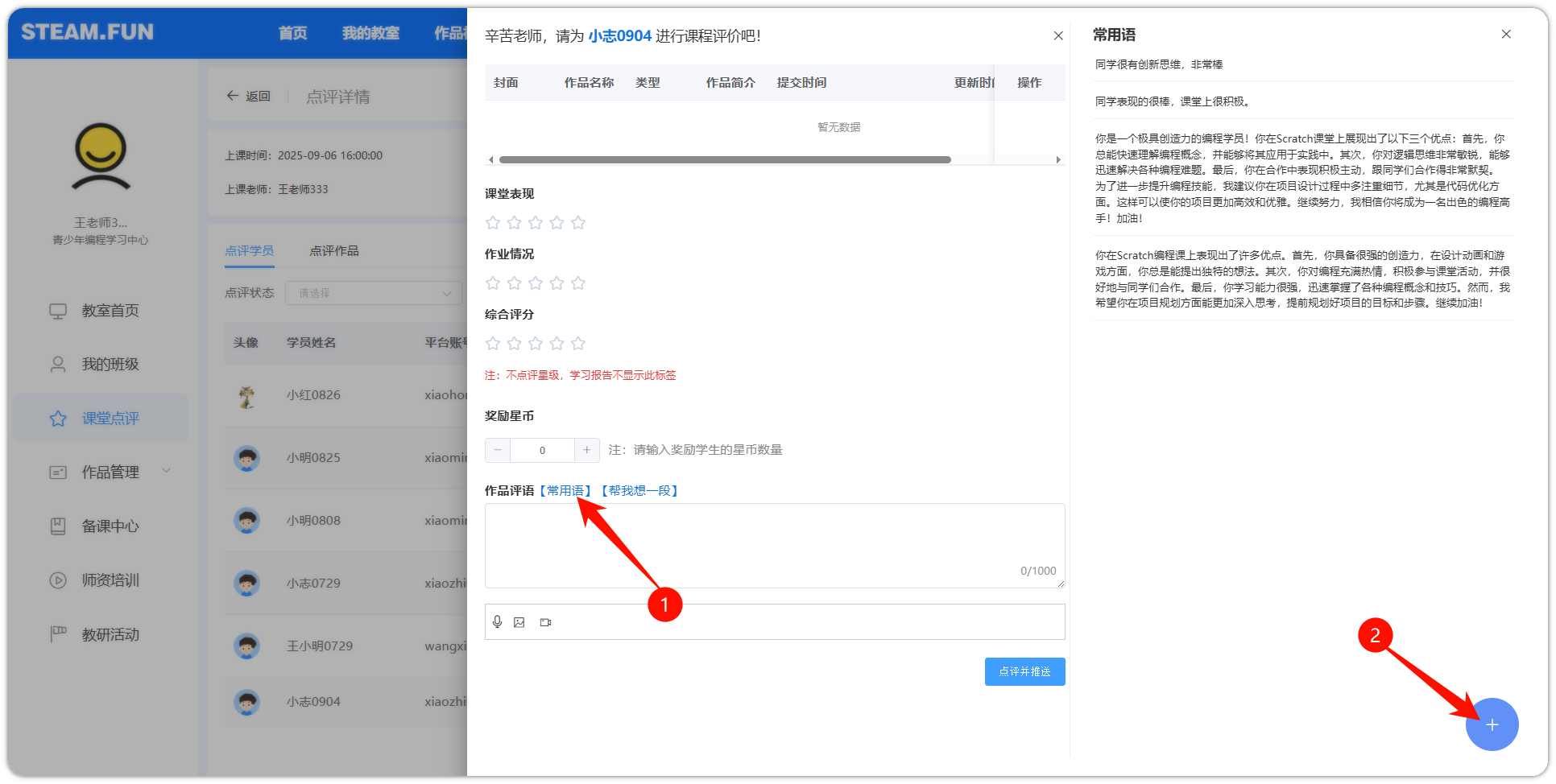Click the 返回 back link
The width and height of the screenshot is (1556, 784).
258,96
